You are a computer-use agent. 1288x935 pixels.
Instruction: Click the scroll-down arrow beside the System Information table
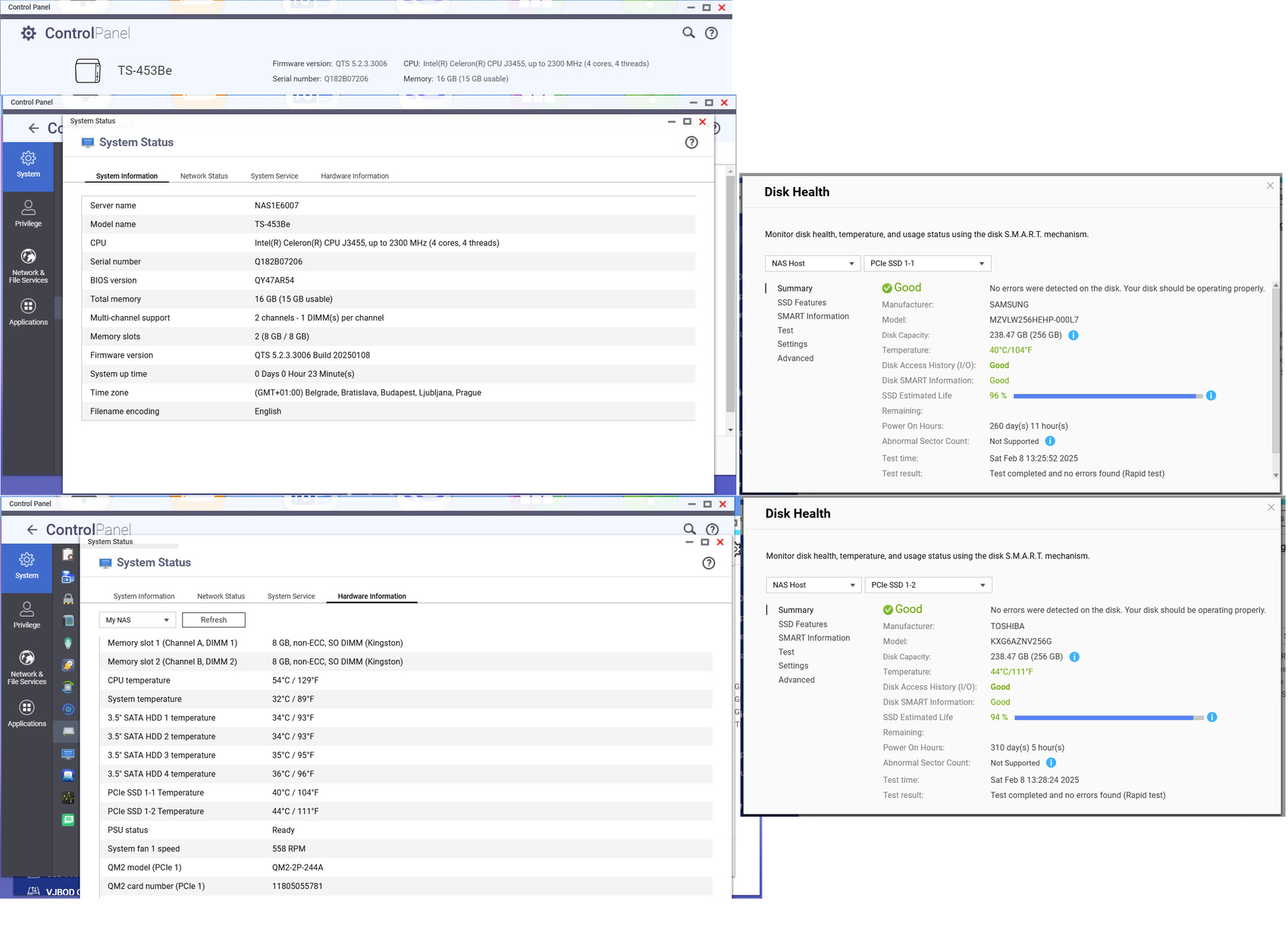(730, 430)
